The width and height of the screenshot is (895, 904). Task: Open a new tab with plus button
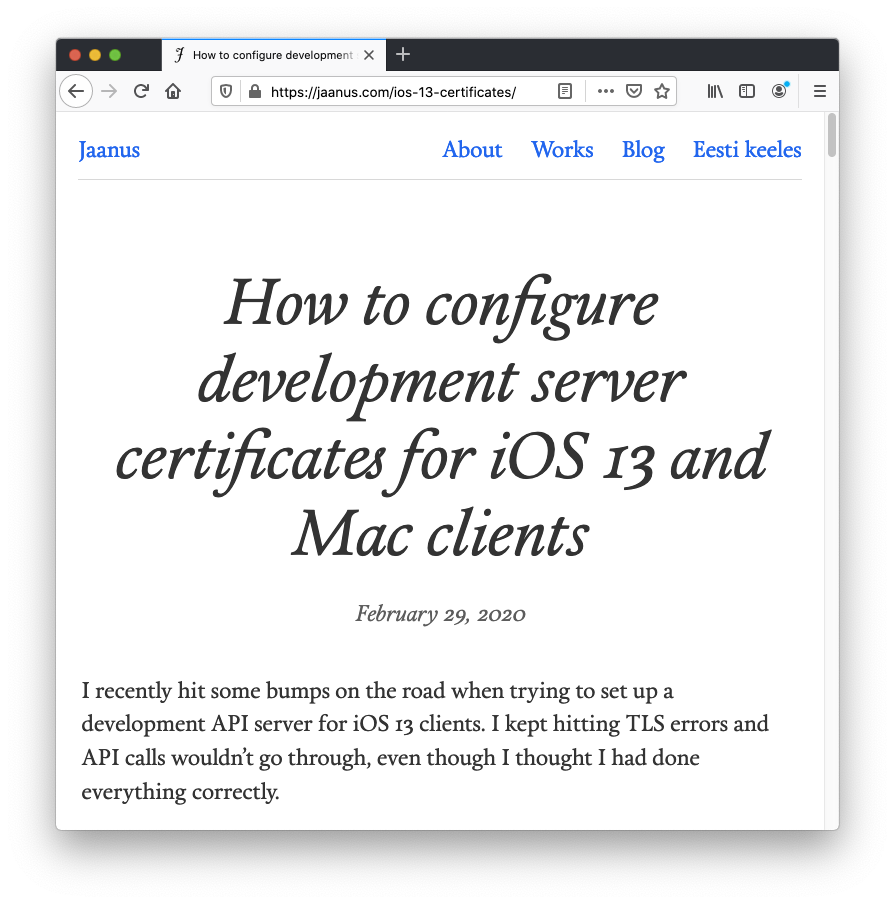pyautogui.click(x=403, y=55)
